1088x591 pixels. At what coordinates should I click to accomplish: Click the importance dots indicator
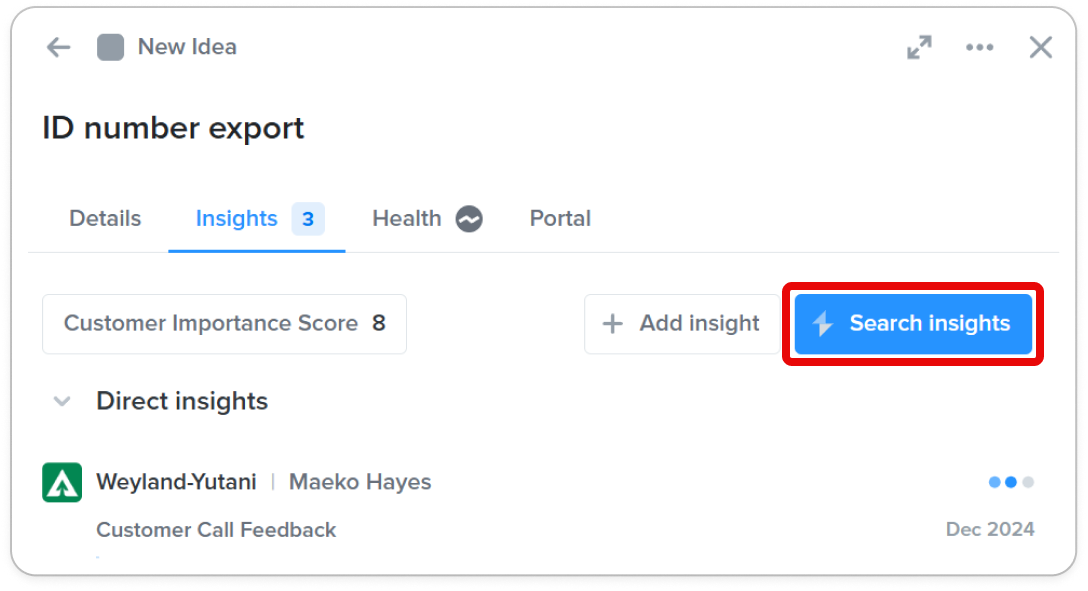[x=1011, y=482]
